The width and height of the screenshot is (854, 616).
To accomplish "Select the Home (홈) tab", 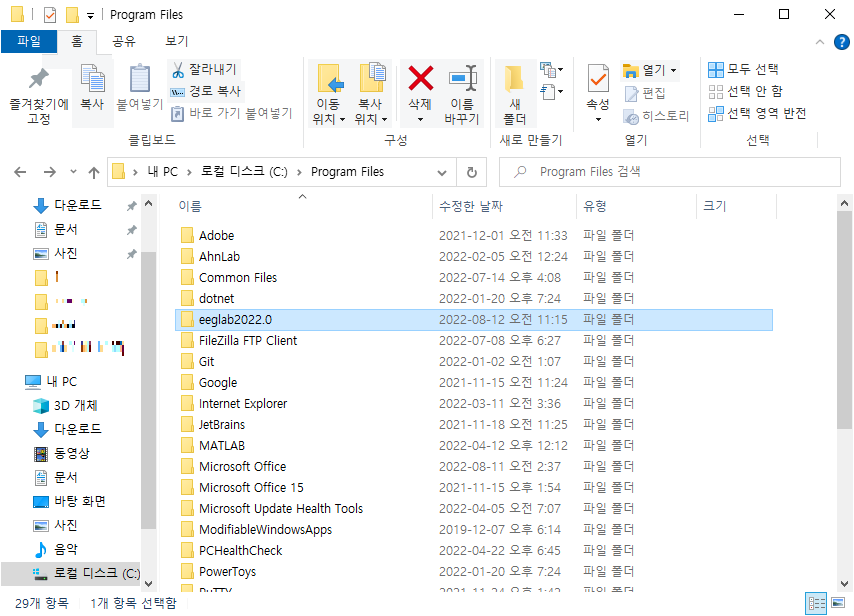I will (x=77, y=41).
